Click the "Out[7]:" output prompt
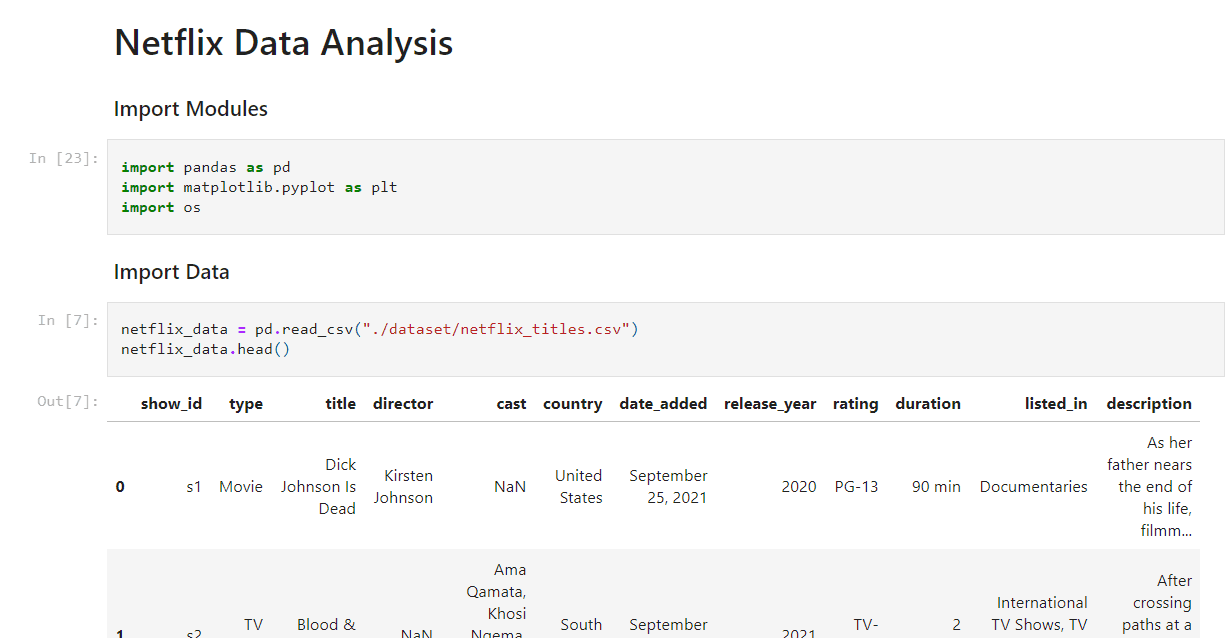 68,401
